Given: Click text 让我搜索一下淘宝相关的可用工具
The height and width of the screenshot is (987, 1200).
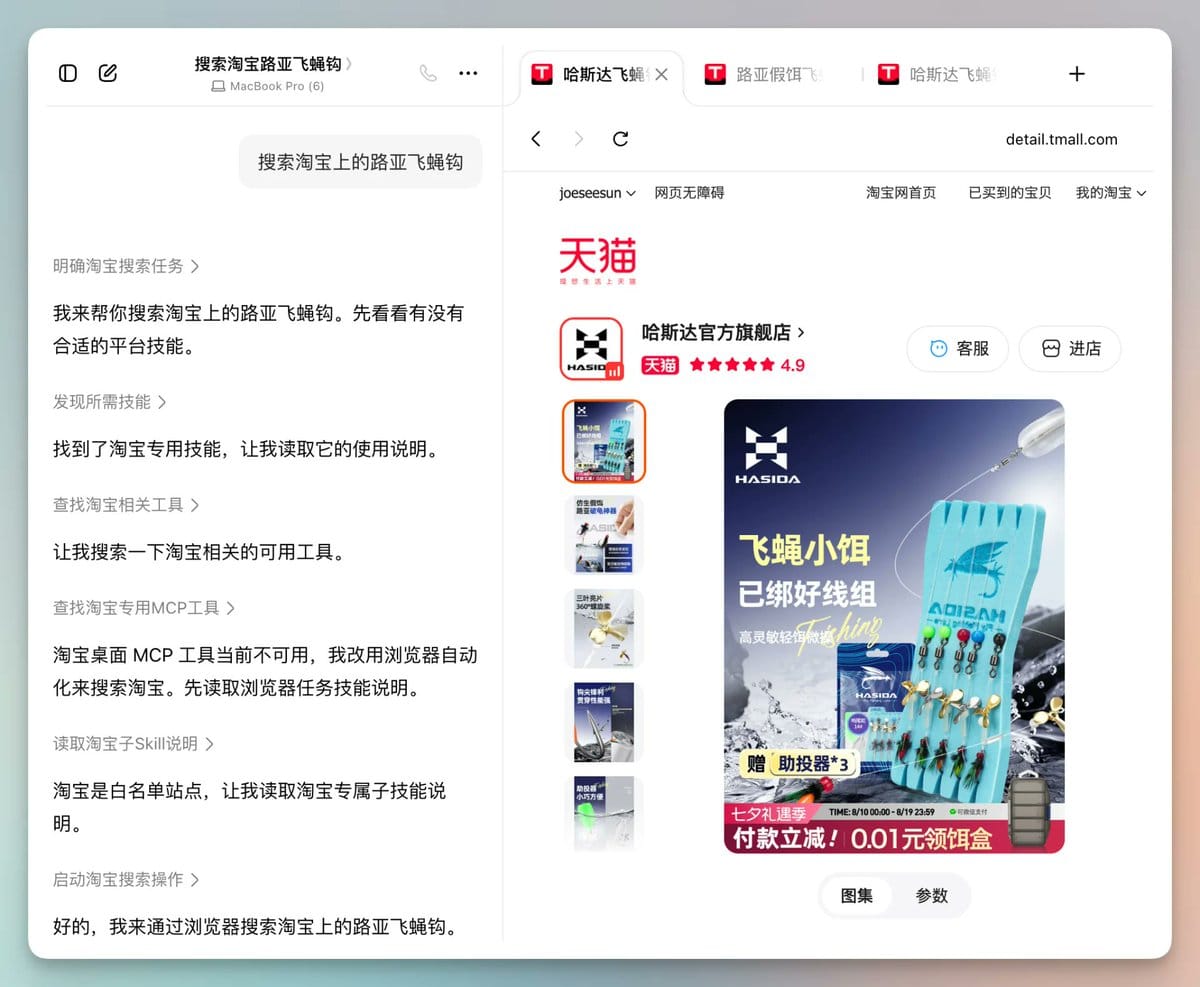Looking at the screenshot, I should pyautogui.click(x=199, y=552).
